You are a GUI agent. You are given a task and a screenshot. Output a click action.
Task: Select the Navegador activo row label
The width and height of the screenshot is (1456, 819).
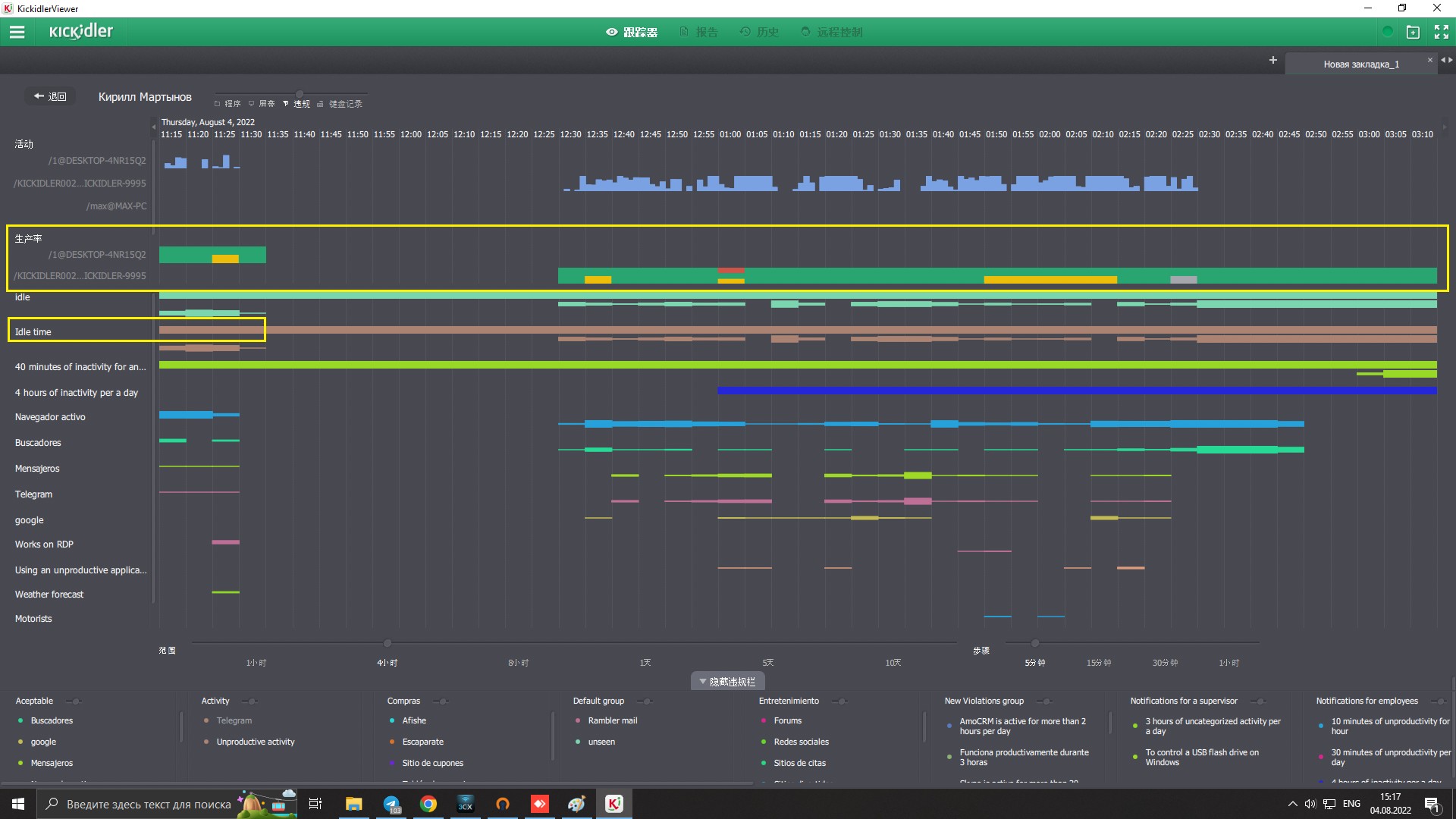coord(50,417)
